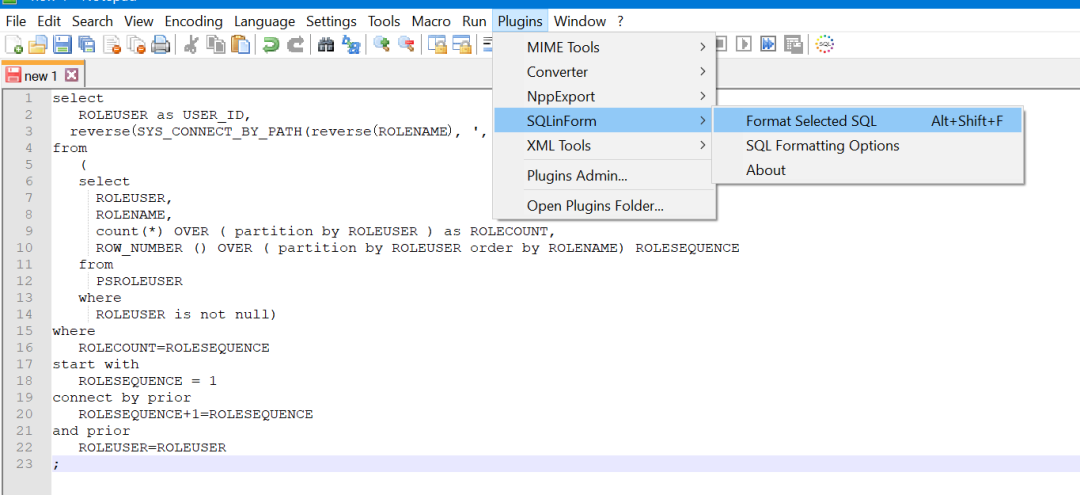Image resolution: width=1080 pixels, height=495 pixels.
Task: Select the highlighted SQLinForm plugin entry
Action: pos(604,121)
